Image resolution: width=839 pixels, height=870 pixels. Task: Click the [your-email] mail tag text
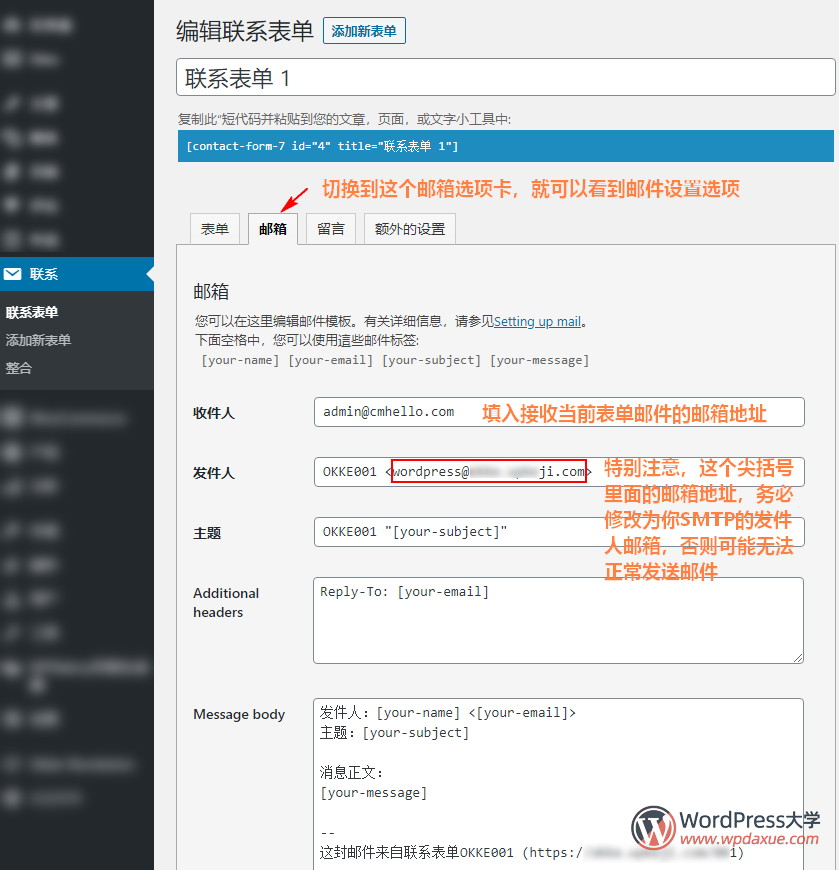[x=331, y=360]
